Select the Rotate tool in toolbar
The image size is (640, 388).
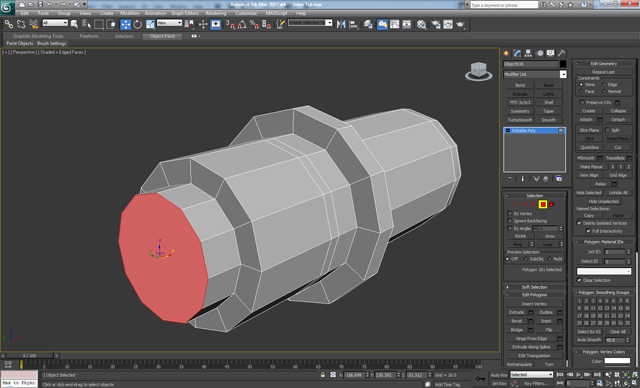(138, 24)
